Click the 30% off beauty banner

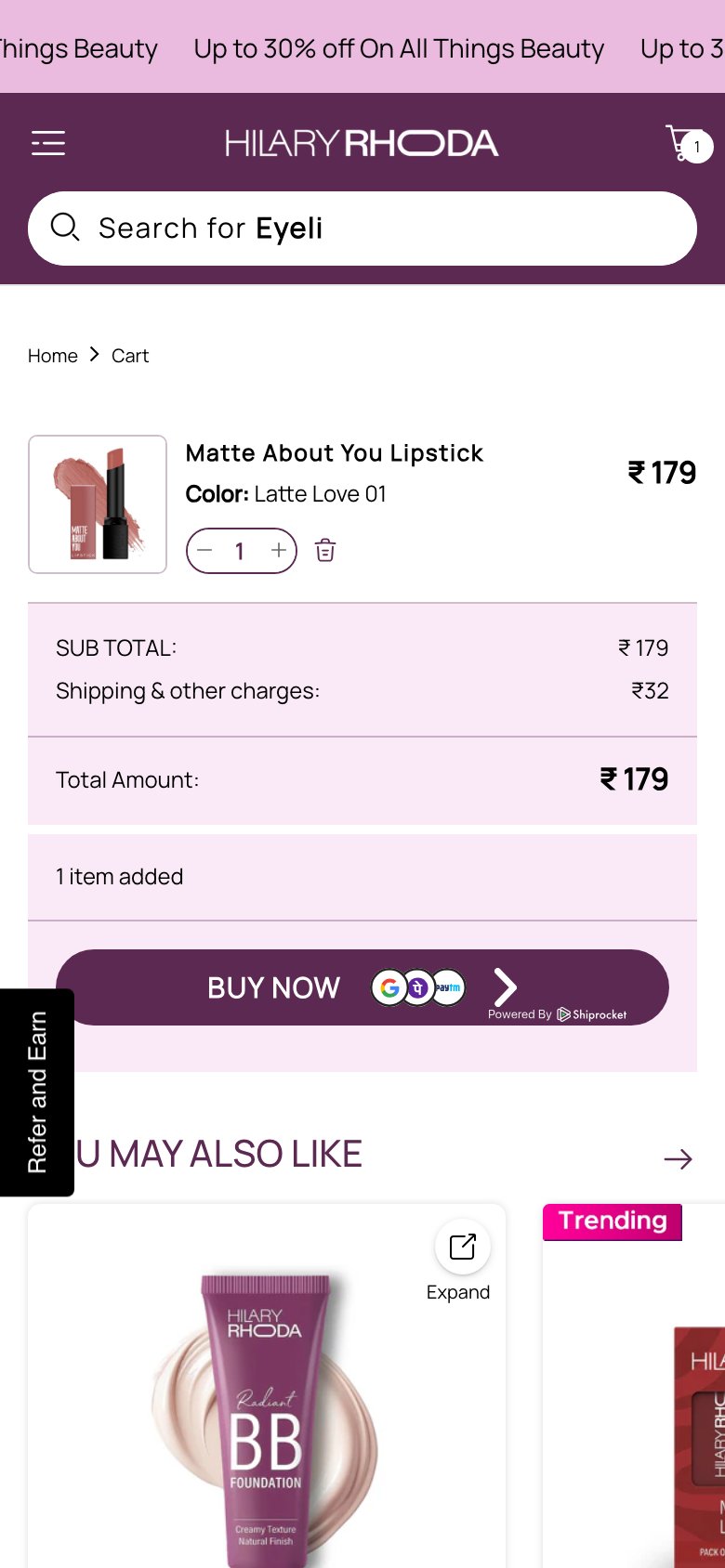pyautogui.click(x=399, y=48)
